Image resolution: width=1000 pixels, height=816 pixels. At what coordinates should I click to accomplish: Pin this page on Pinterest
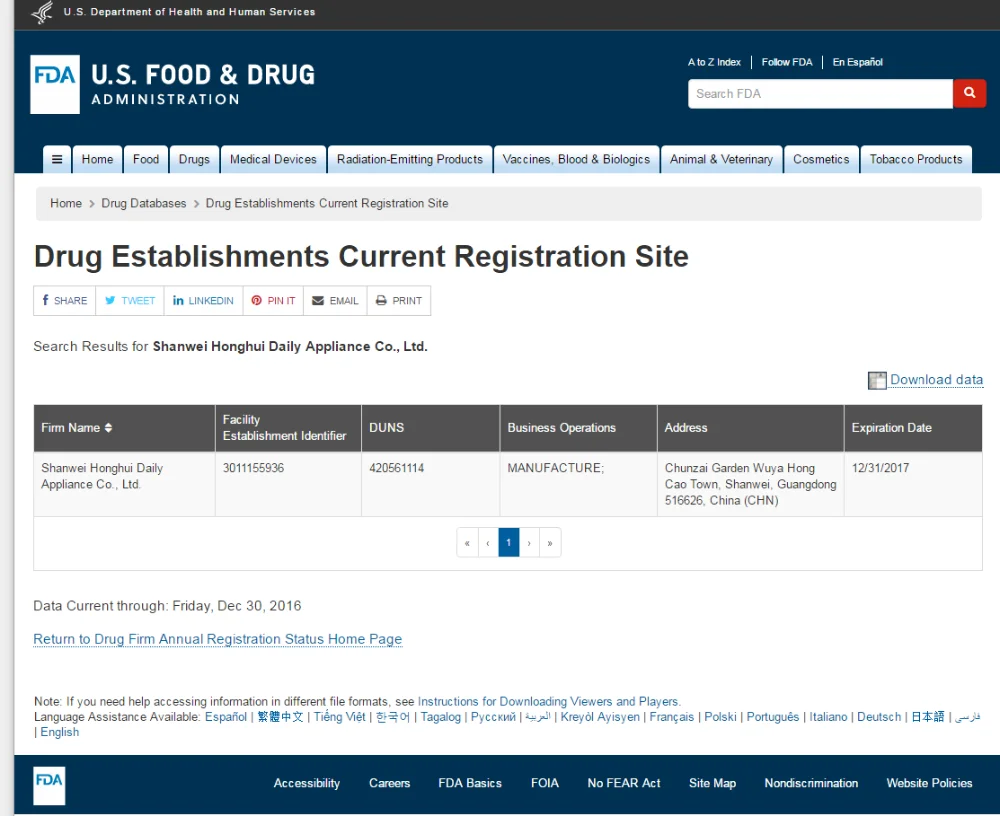273,300
